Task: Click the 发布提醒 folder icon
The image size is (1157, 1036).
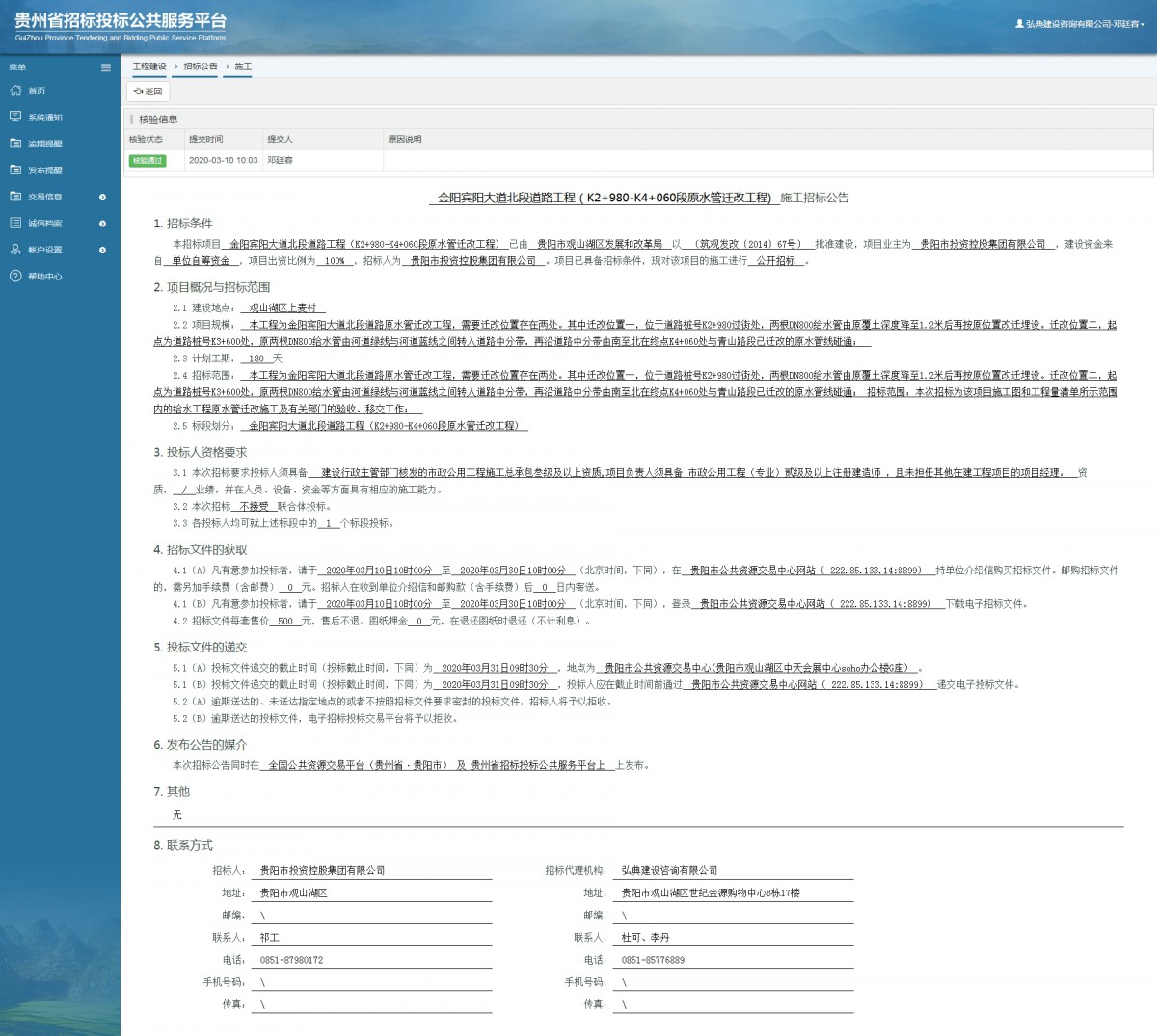Action: click(15, 170)
